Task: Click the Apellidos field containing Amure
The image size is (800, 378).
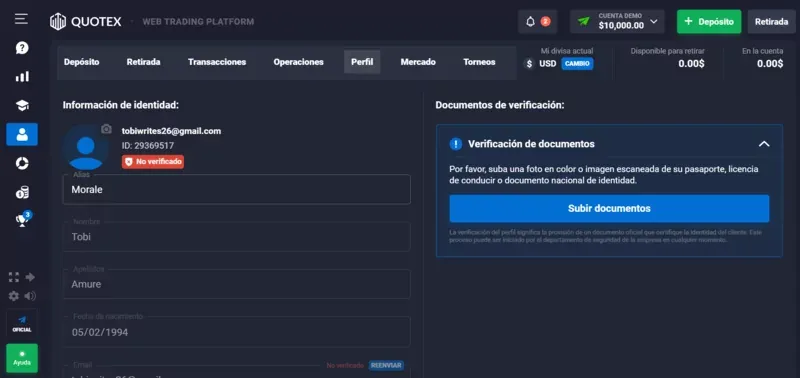Action: (x=236, y=284)
